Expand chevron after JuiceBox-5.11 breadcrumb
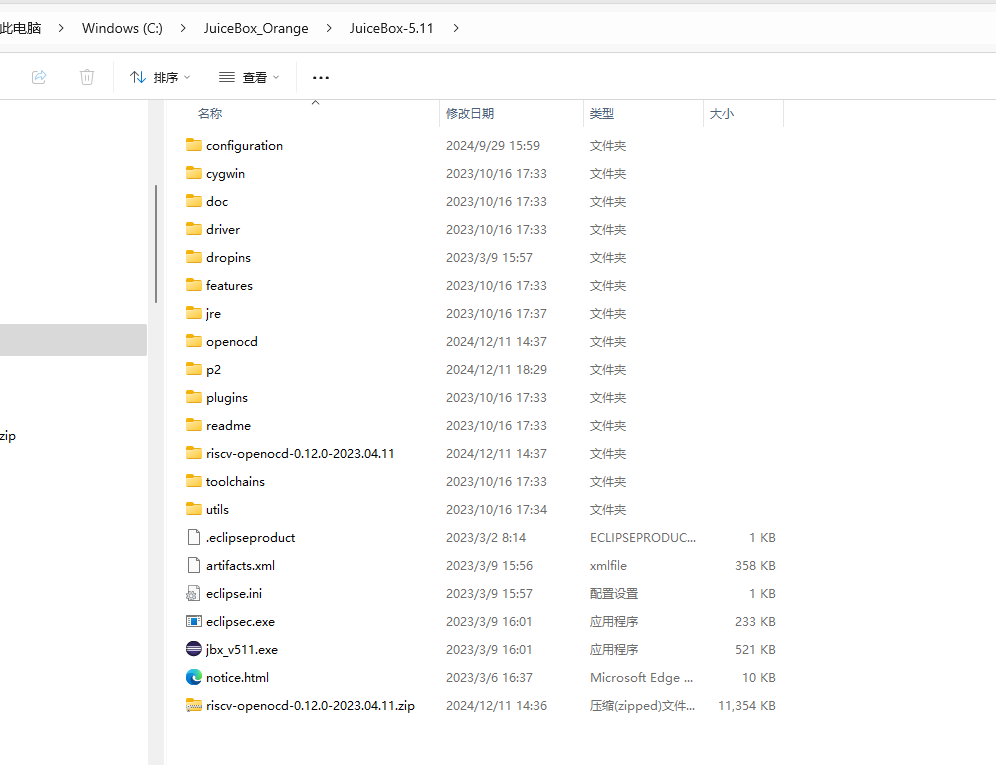996x765 pixels. (456, 28)
